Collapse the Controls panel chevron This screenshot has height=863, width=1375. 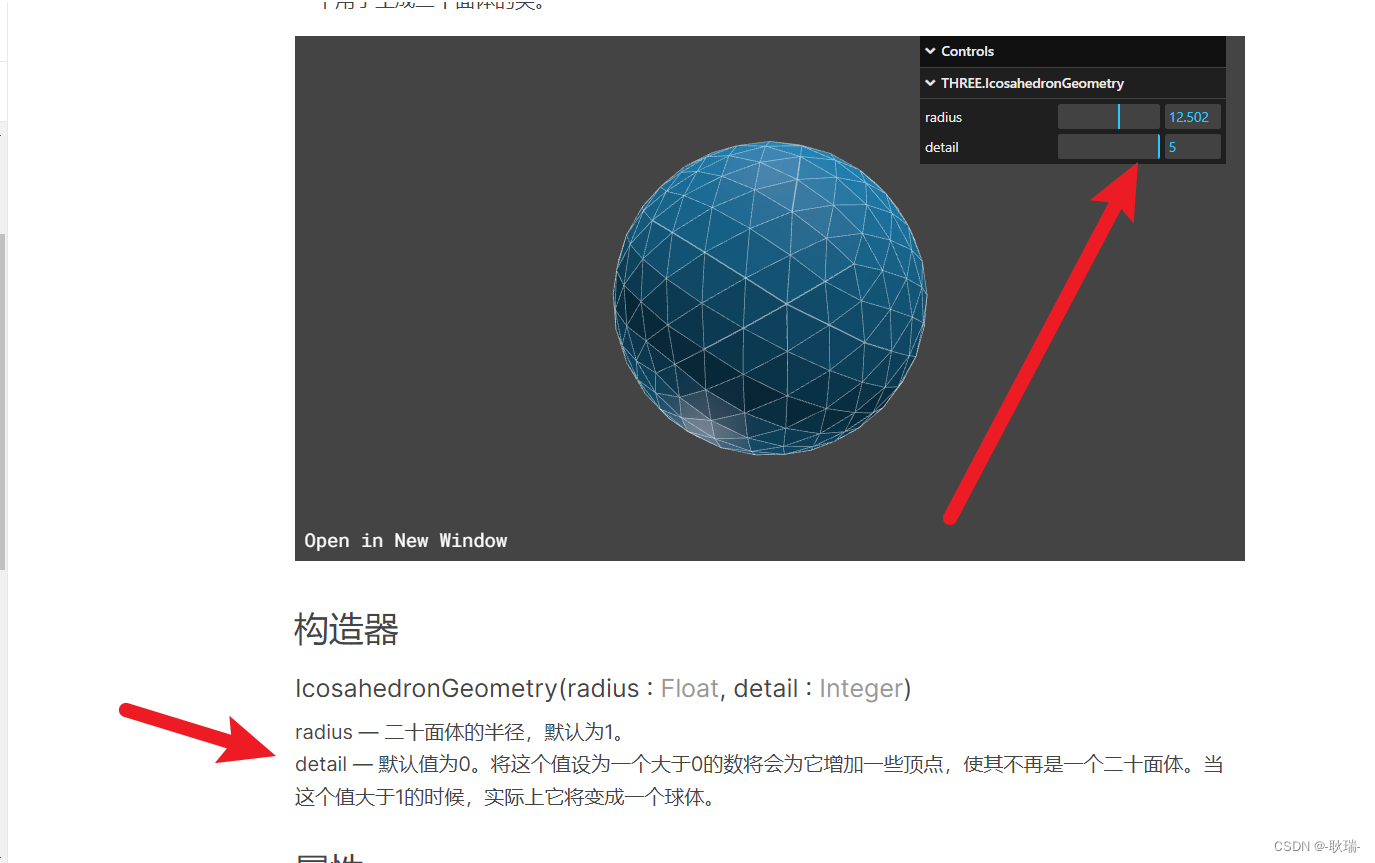[930, 51]
